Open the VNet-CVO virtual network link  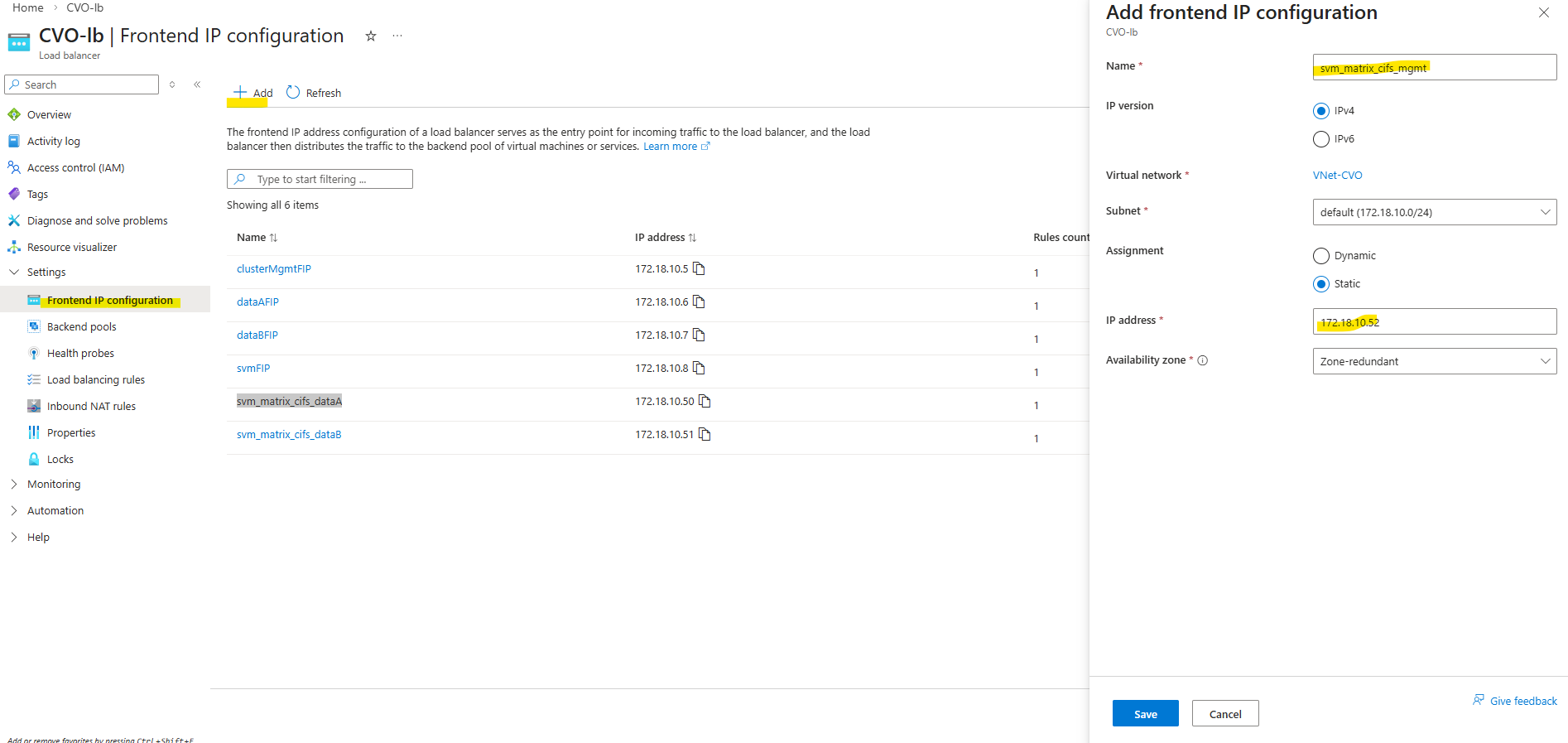1337,176
